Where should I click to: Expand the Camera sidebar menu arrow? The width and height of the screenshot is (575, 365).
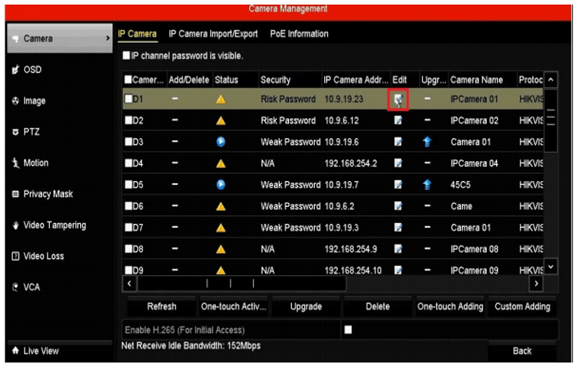(x=107, y=38)
